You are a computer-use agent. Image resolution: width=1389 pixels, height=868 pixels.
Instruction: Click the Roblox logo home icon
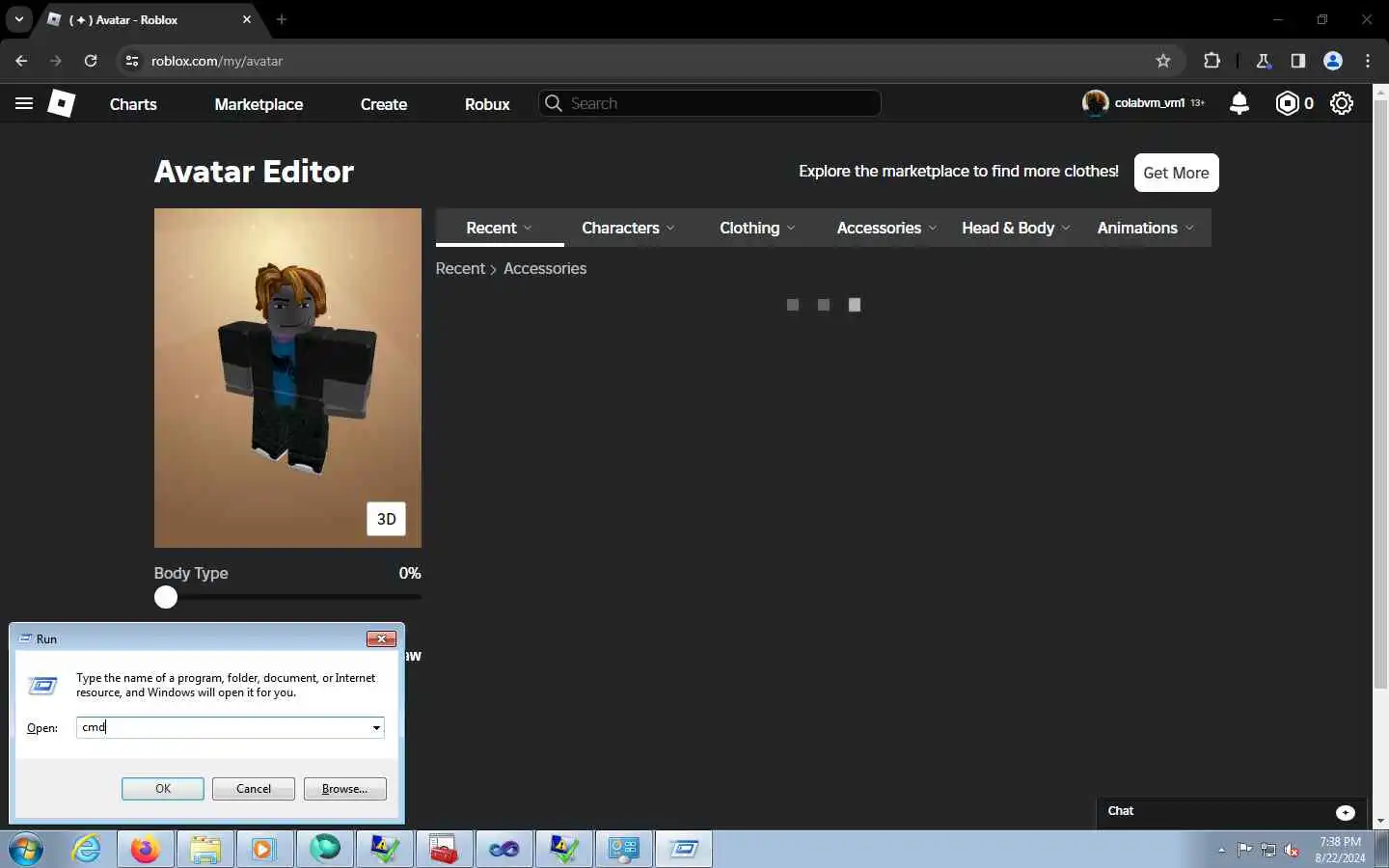62,103
